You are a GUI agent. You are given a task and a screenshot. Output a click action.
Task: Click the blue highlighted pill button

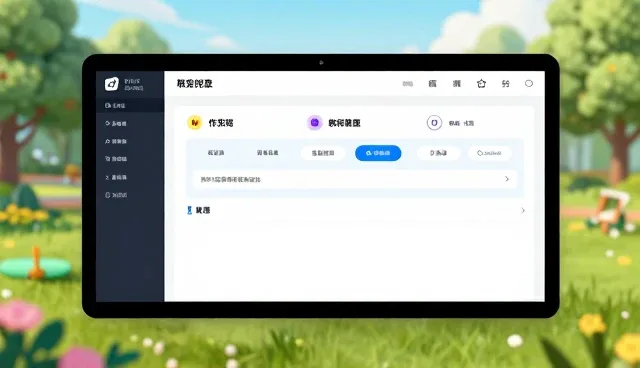tap(378, 153)
